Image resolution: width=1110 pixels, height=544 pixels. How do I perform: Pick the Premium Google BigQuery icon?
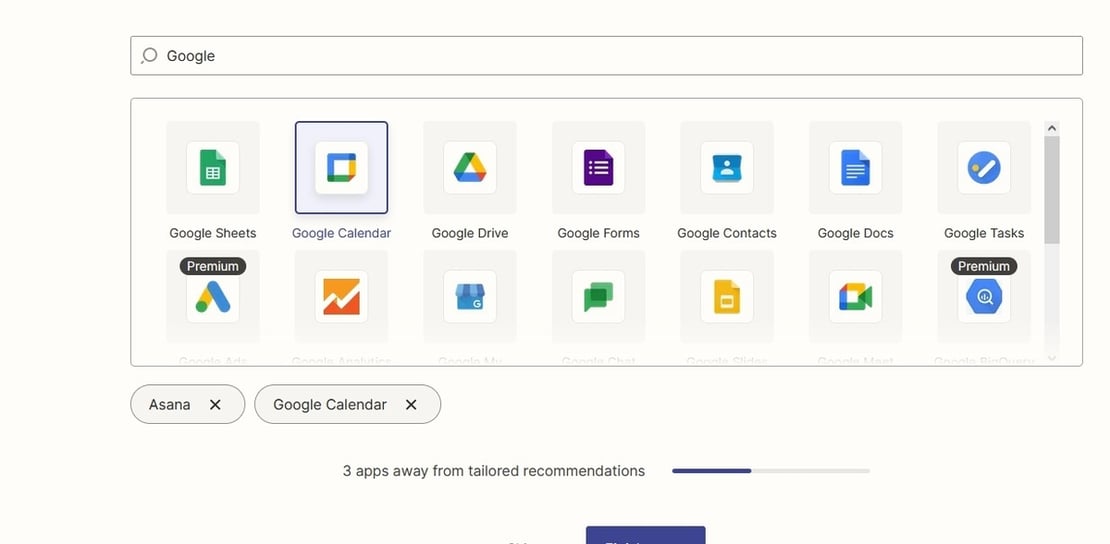[x=983, y=297]
